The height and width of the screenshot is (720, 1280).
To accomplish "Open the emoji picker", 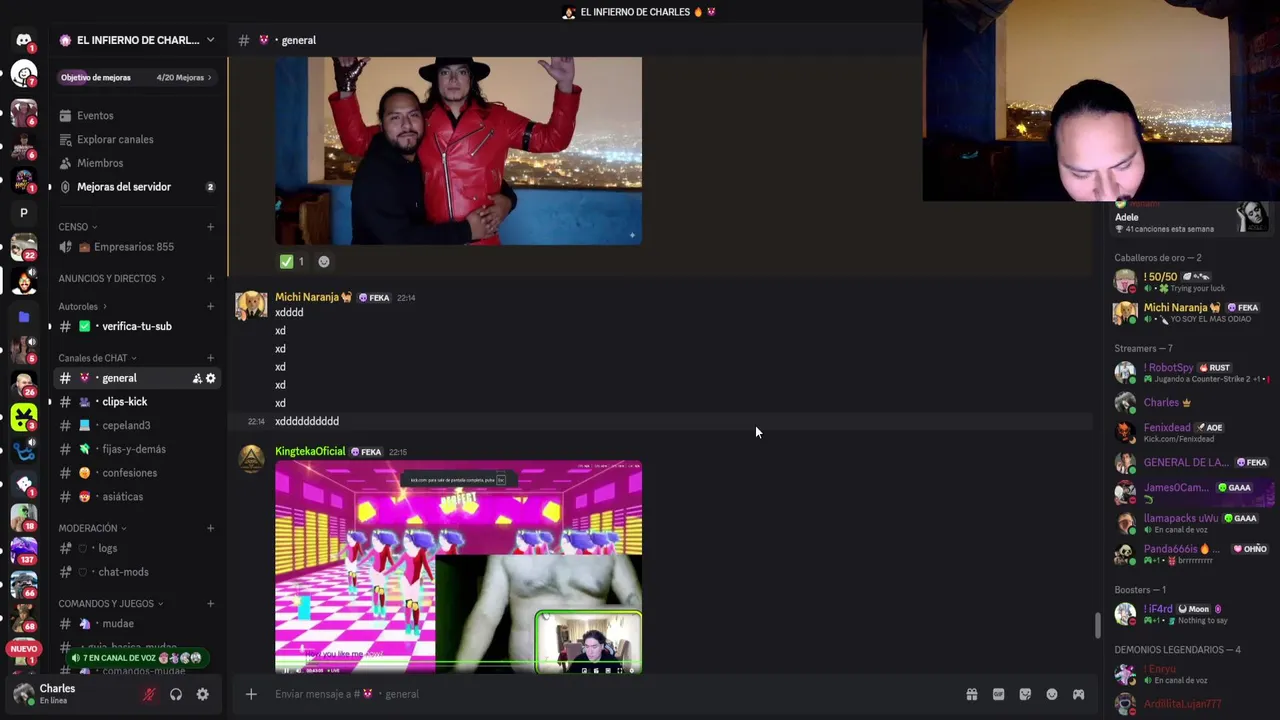I will (x=1052, y=694).
